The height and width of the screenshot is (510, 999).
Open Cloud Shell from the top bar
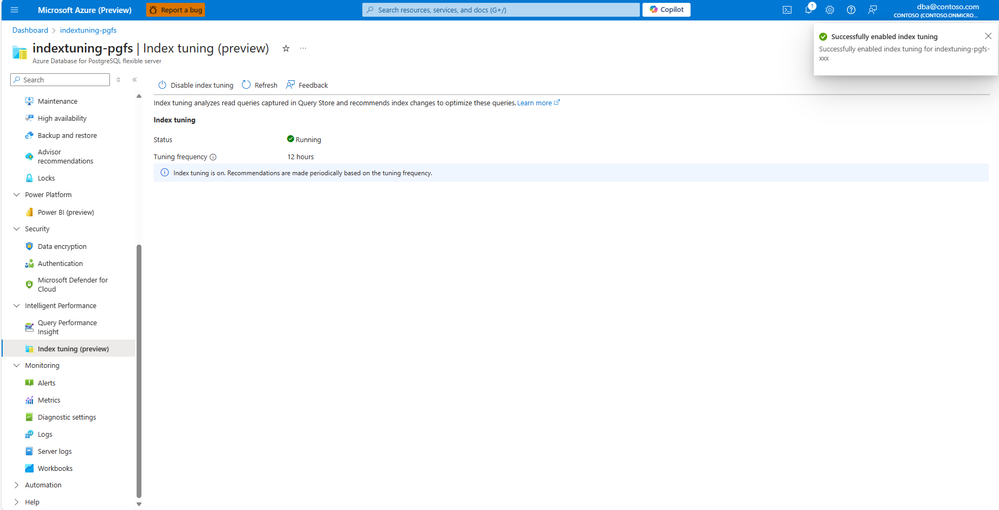click(787, 10)
